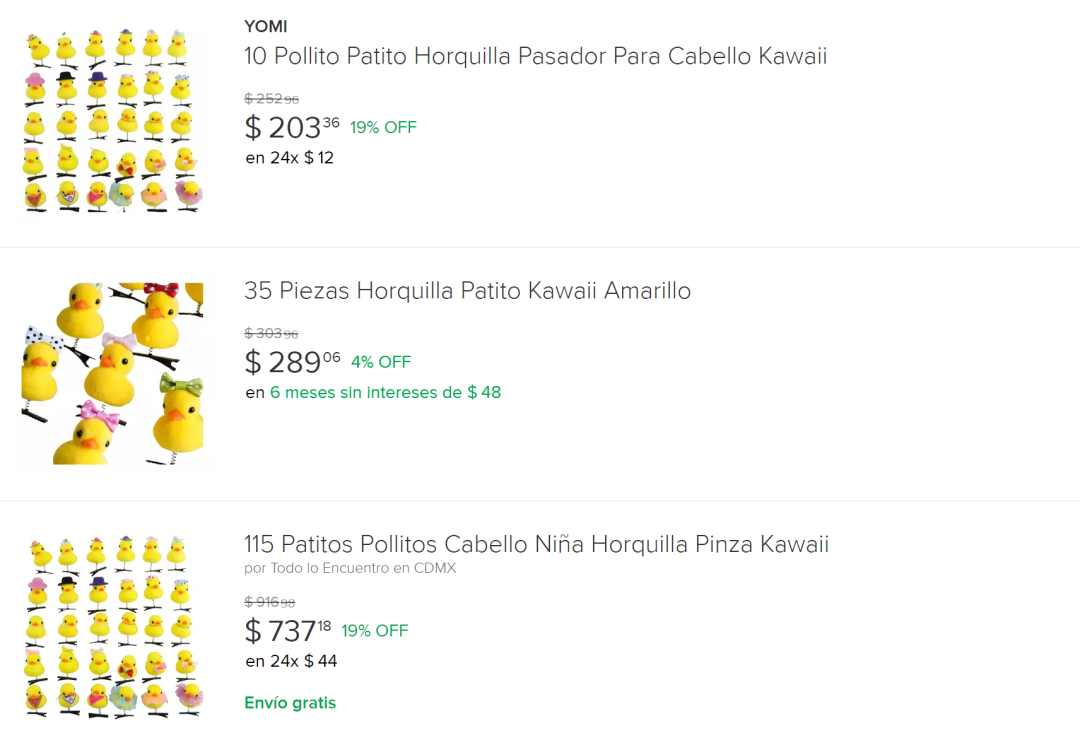Open '10 Pollito Patito Horquilla Pasador' listing title
The image size is (1080, 733).
pyautogui.click(x=535, y=56)
